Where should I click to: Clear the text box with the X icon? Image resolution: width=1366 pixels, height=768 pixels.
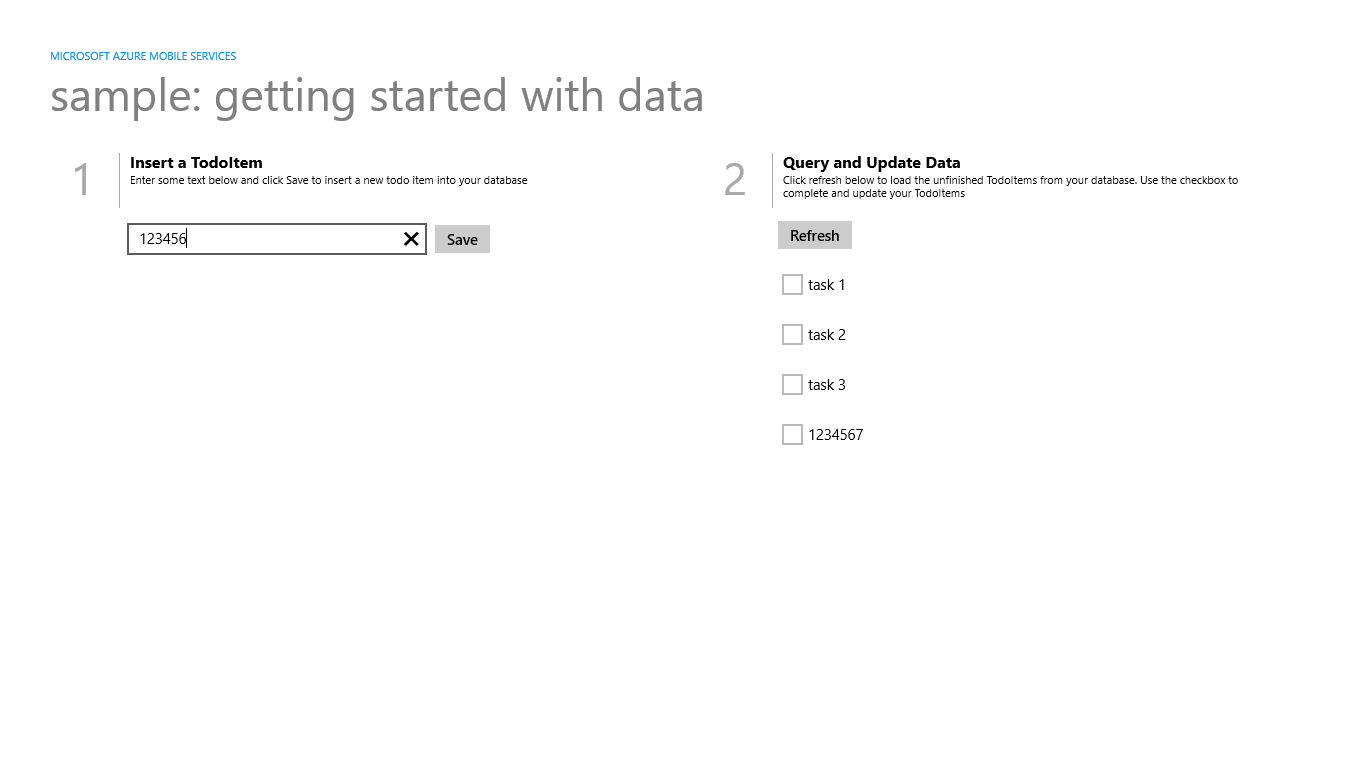click(x=411, y=239)
